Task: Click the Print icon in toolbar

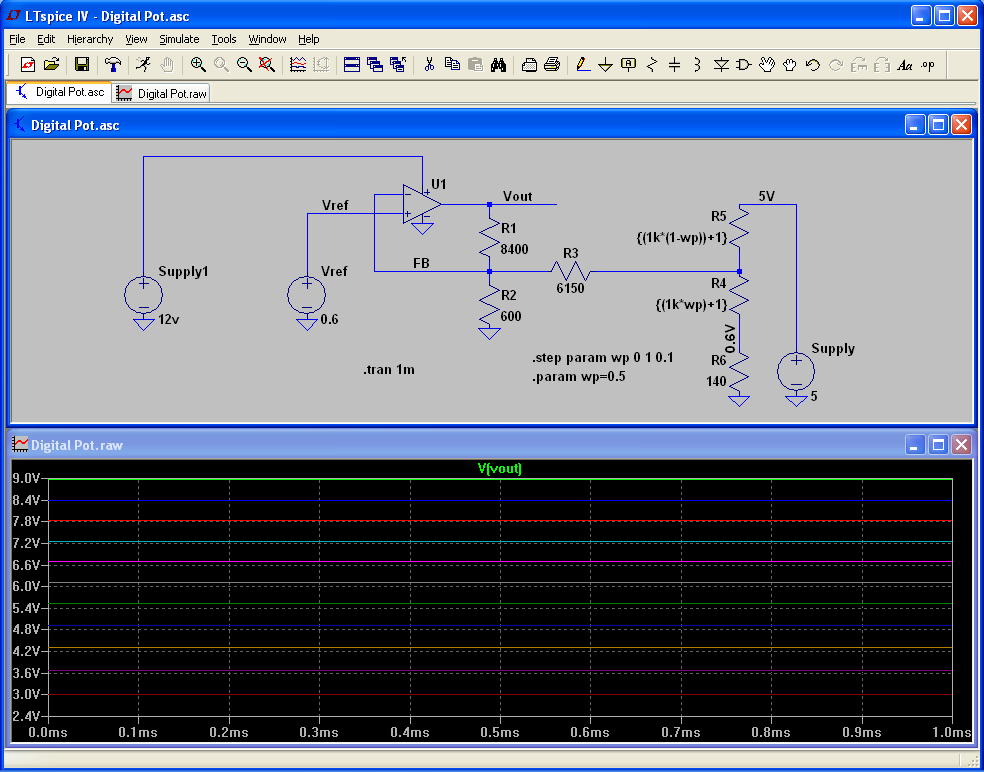Action: [552, 64]
